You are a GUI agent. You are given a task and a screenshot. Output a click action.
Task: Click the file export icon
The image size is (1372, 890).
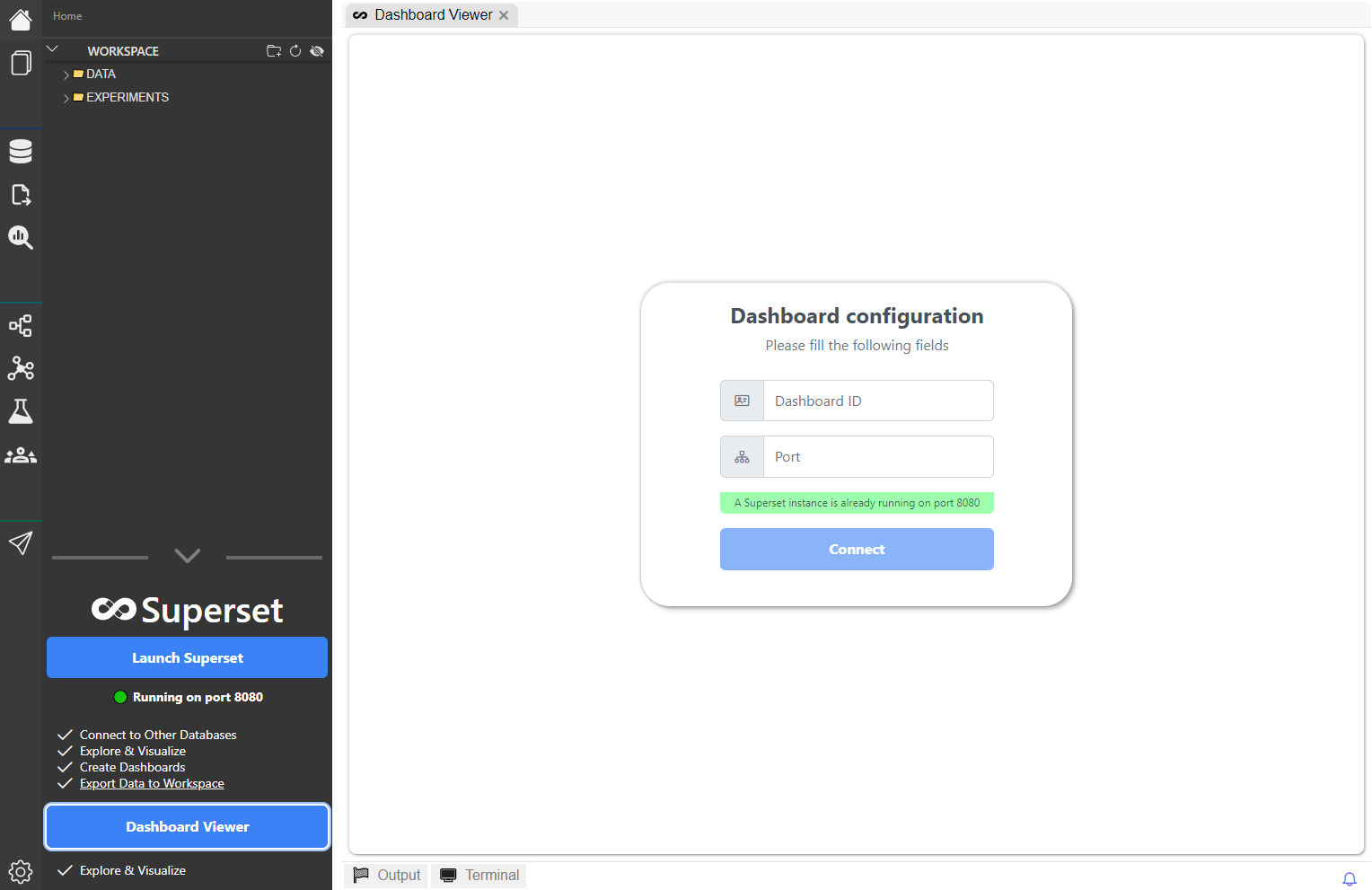point(21,195)
